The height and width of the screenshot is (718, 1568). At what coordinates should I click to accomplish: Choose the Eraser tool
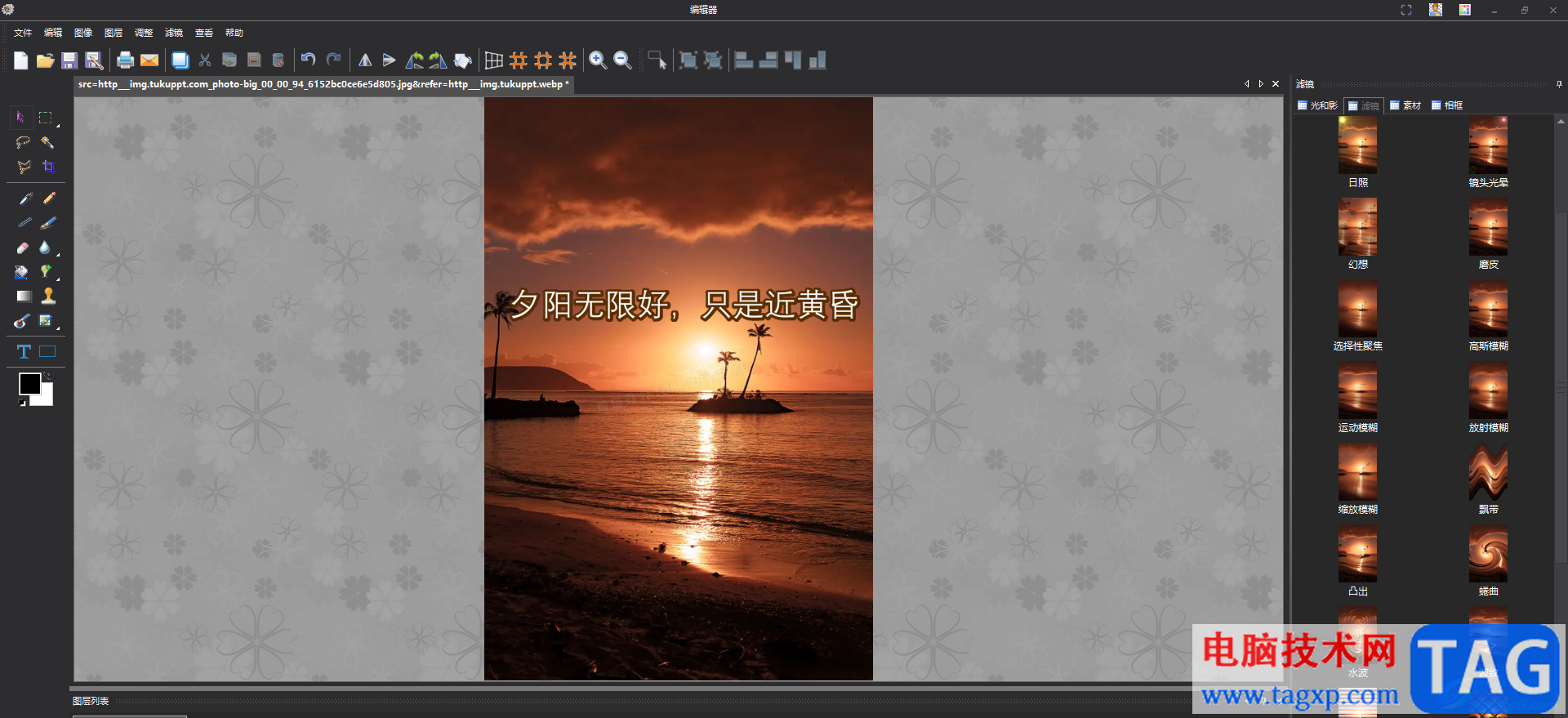pyautogui.click(x=23, y=248)
